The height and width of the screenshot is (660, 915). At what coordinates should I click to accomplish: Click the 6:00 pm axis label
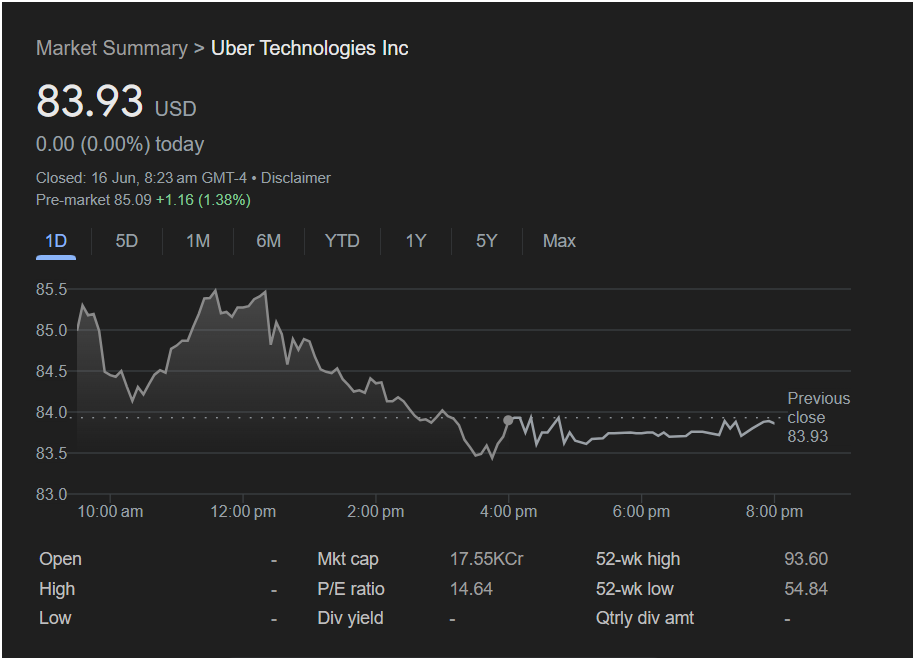click(641, 512)
